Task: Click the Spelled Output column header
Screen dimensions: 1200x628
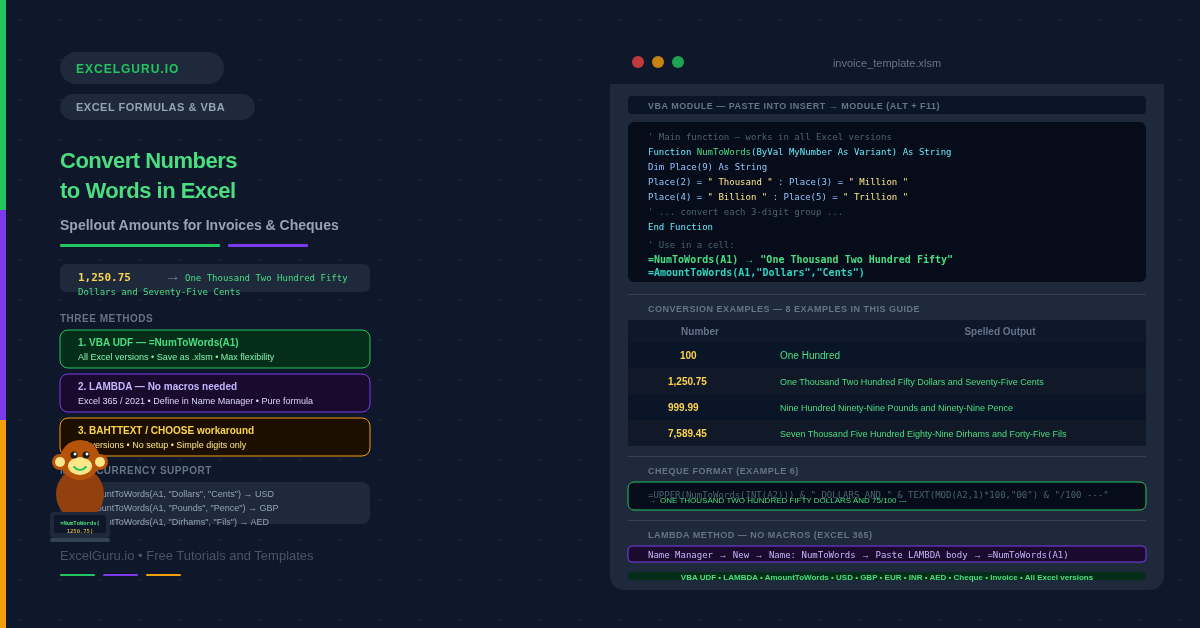Action: coord(999,331)
